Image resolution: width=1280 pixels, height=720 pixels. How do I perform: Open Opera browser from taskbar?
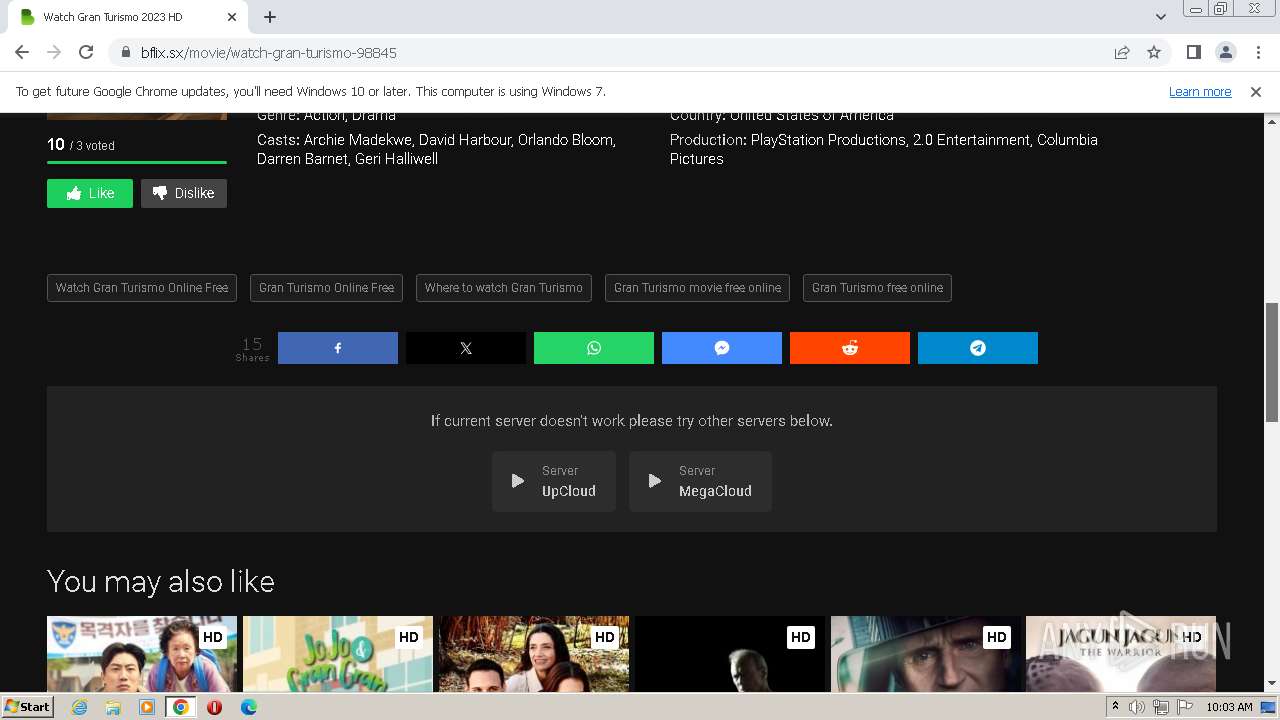214,707
